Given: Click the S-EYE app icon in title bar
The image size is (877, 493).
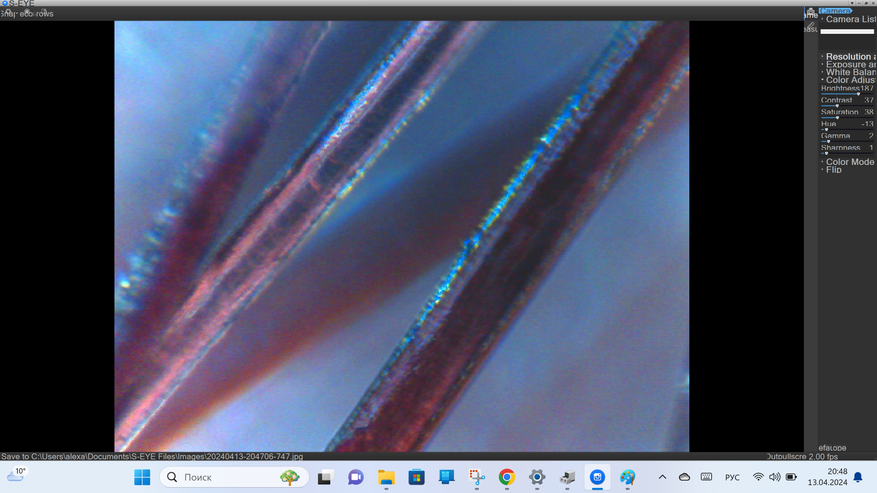Looking at the screenshot, I should (x=5, y=3).
